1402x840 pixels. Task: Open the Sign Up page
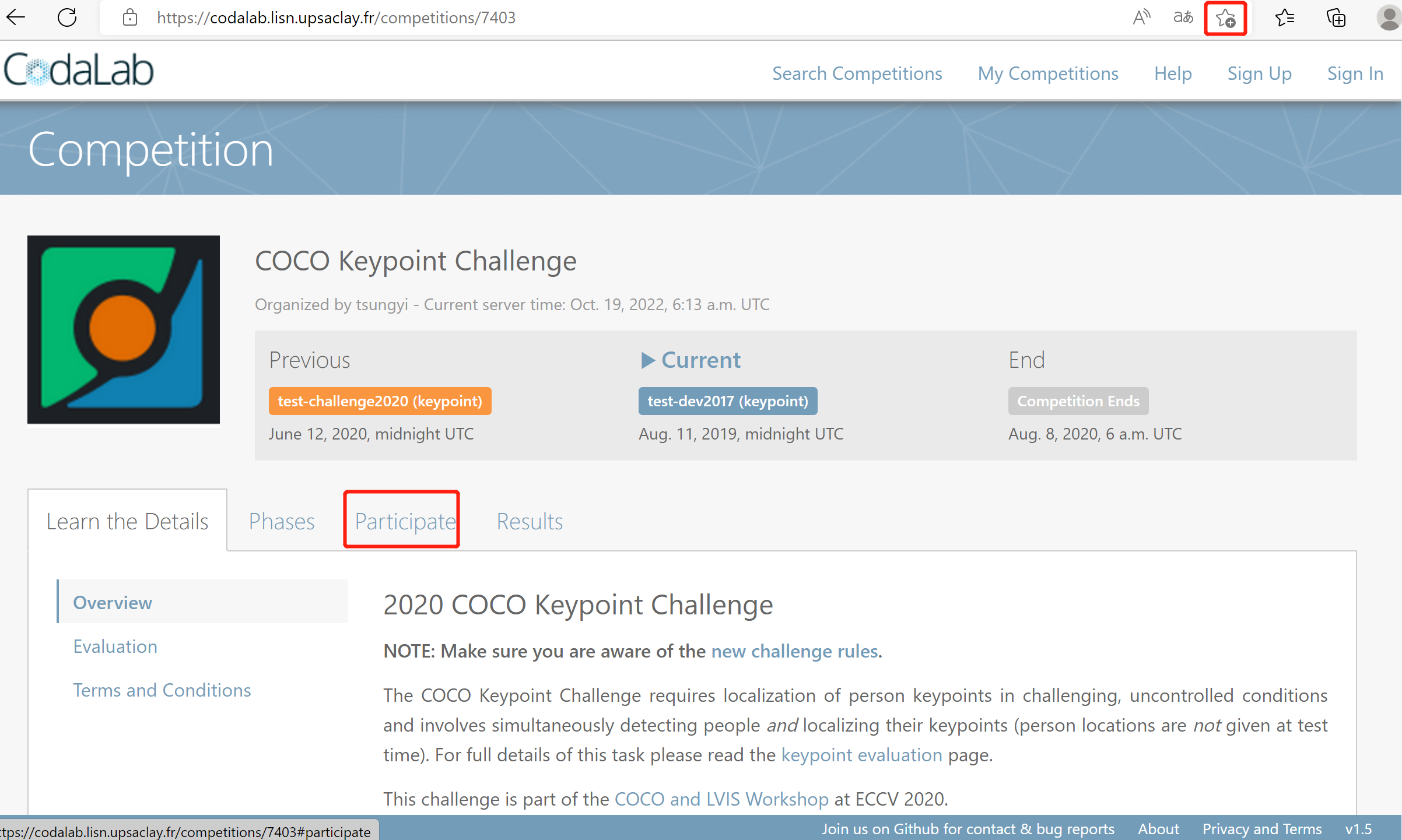click(x=1259, y=73)
